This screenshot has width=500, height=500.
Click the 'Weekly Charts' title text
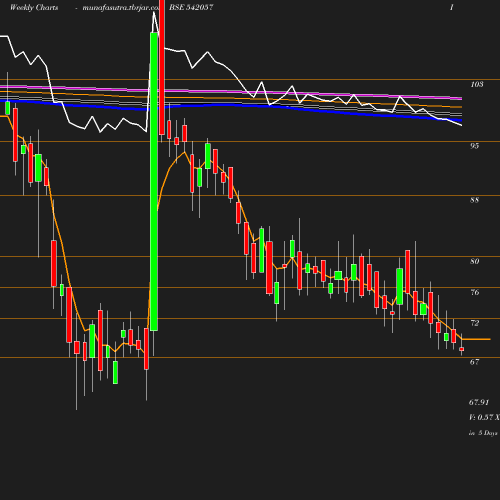coord(34,7)
